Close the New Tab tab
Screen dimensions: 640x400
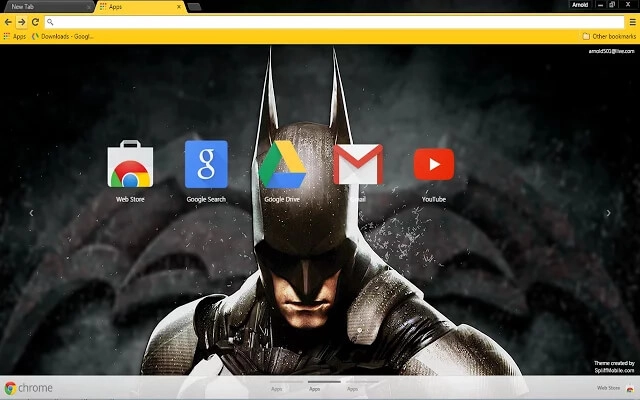coord(89,7)
